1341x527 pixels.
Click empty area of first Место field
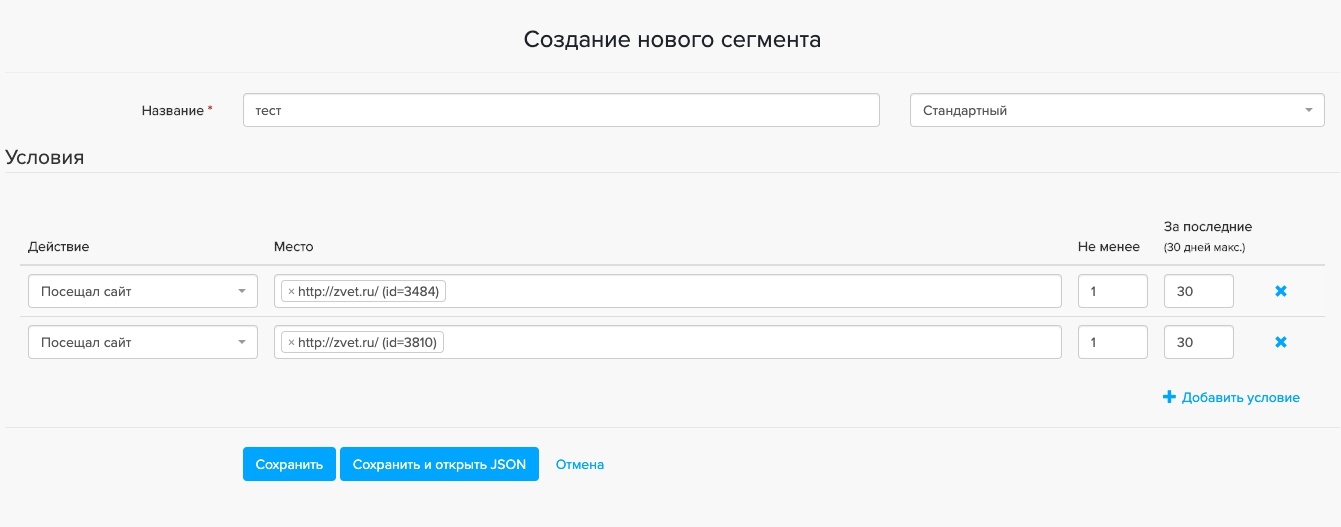click(x=750, y=292)
